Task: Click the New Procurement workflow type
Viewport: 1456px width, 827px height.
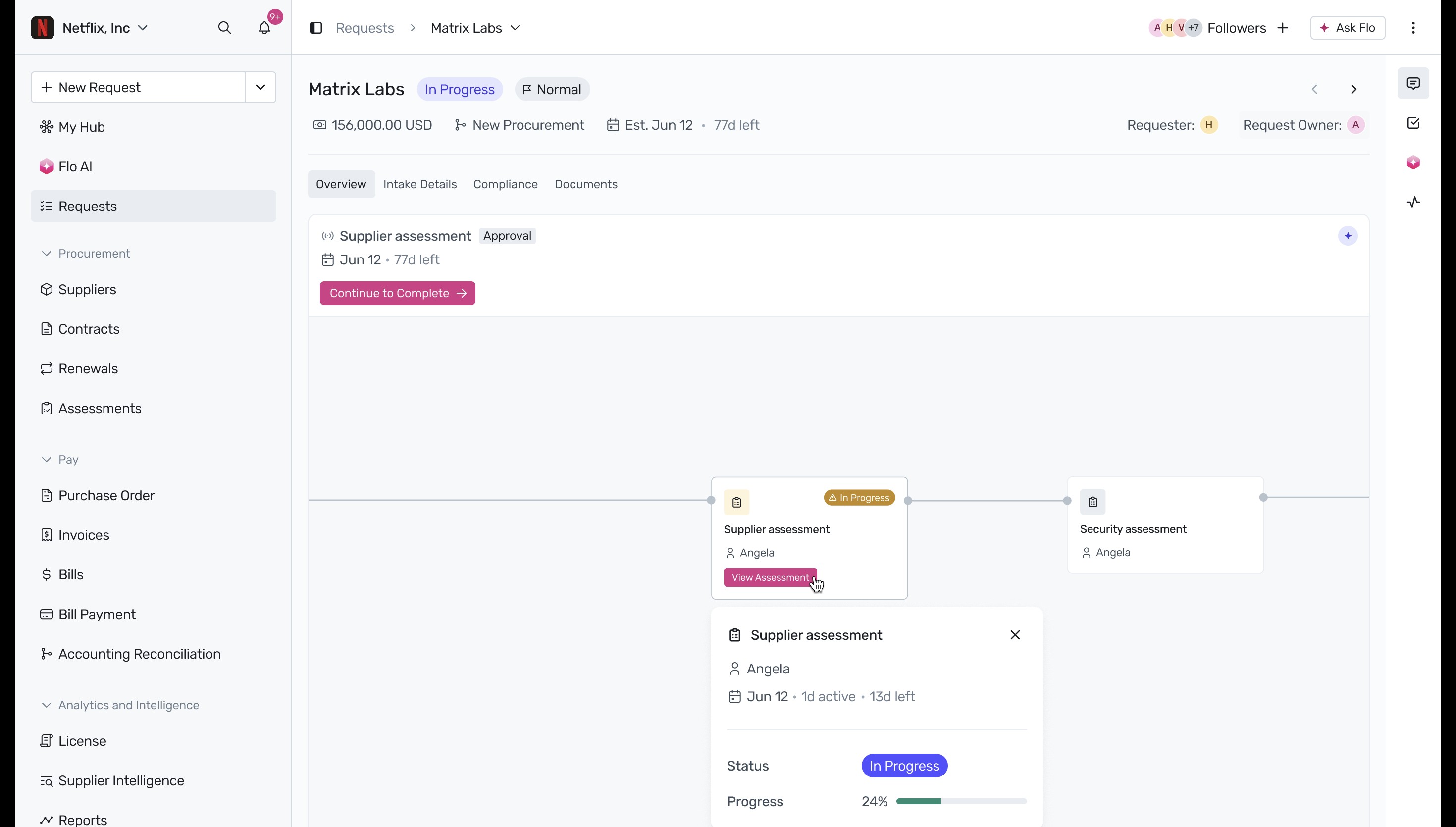Action: point(520,125)
